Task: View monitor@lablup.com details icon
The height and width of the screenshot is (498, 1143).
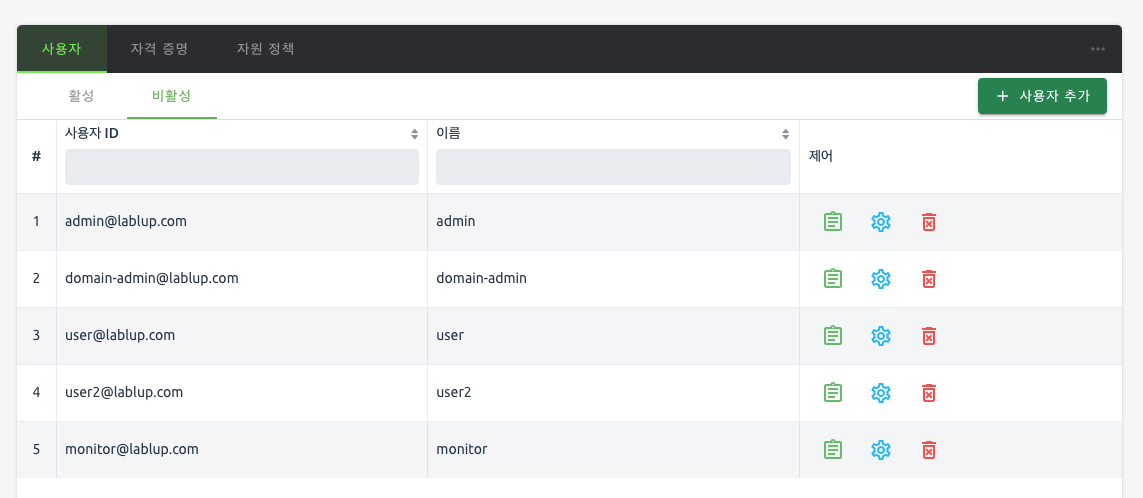Action: (x=832, y=449)
